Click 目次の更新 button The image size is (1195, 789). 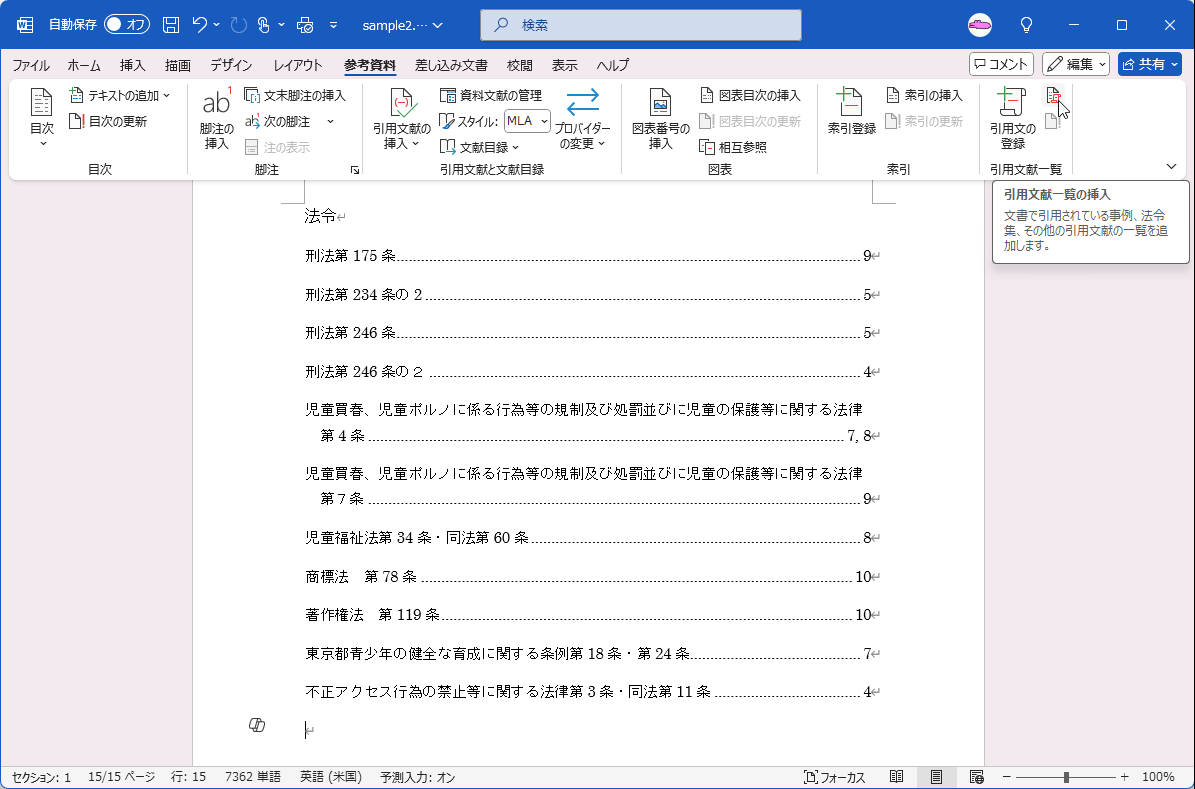pos(107,121)
